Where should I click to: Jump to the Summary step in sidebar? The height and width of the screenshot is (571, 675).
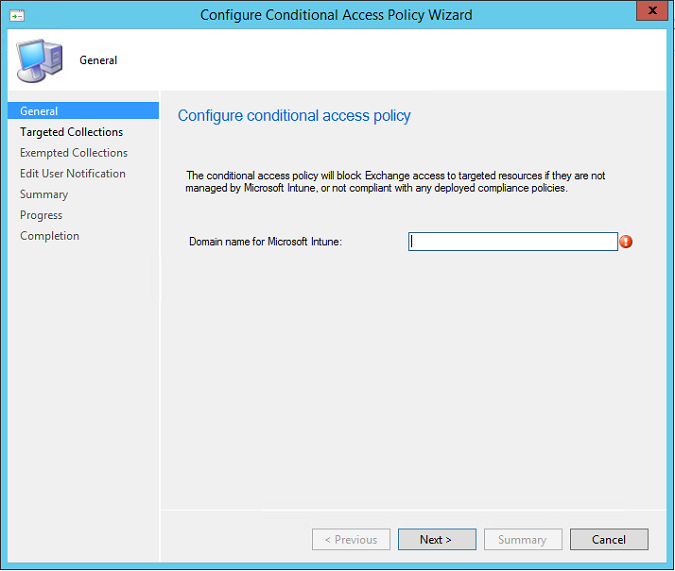pyautogui.click(x=44, y=194)
